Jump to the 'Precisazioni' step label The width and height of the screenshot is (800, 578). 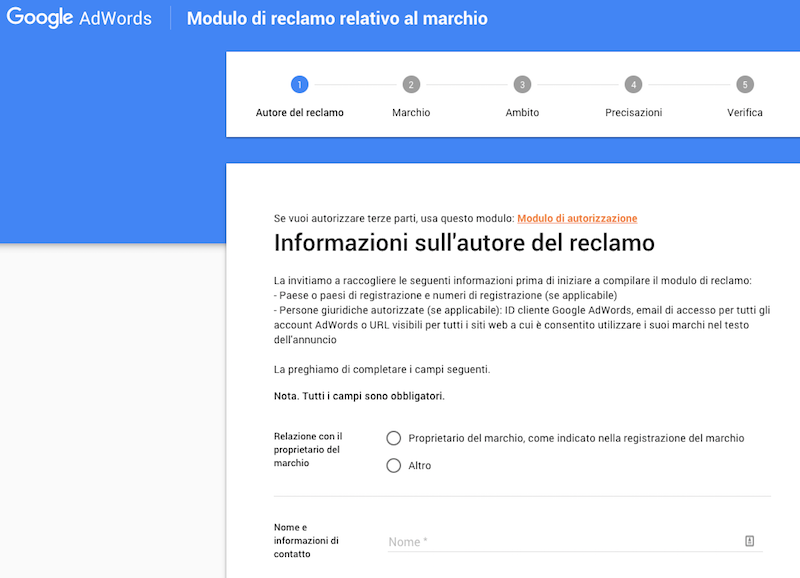click(633, 113)
